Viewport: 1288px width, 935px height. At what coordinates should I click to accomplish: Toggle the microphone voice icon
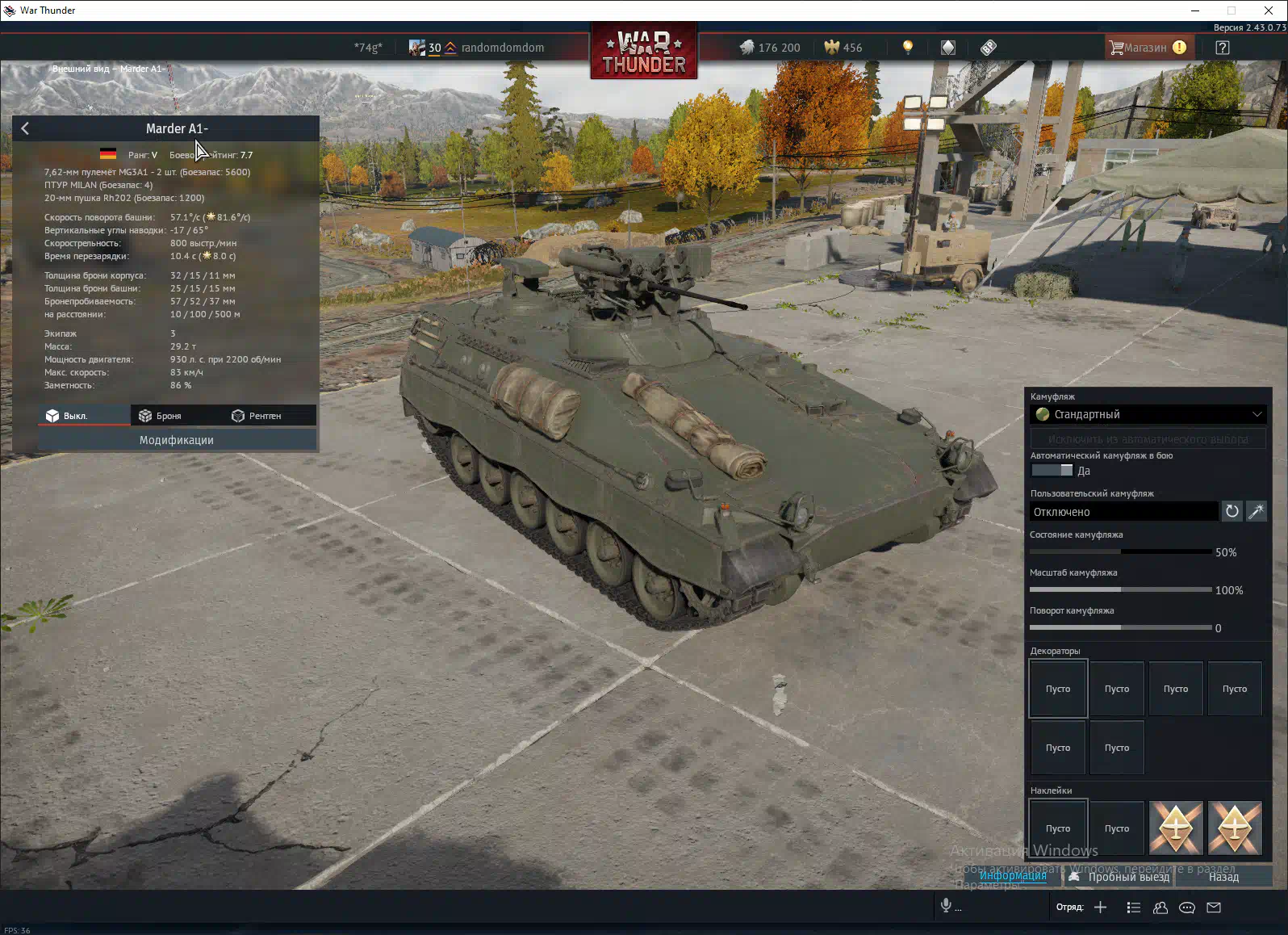[946, 905]
